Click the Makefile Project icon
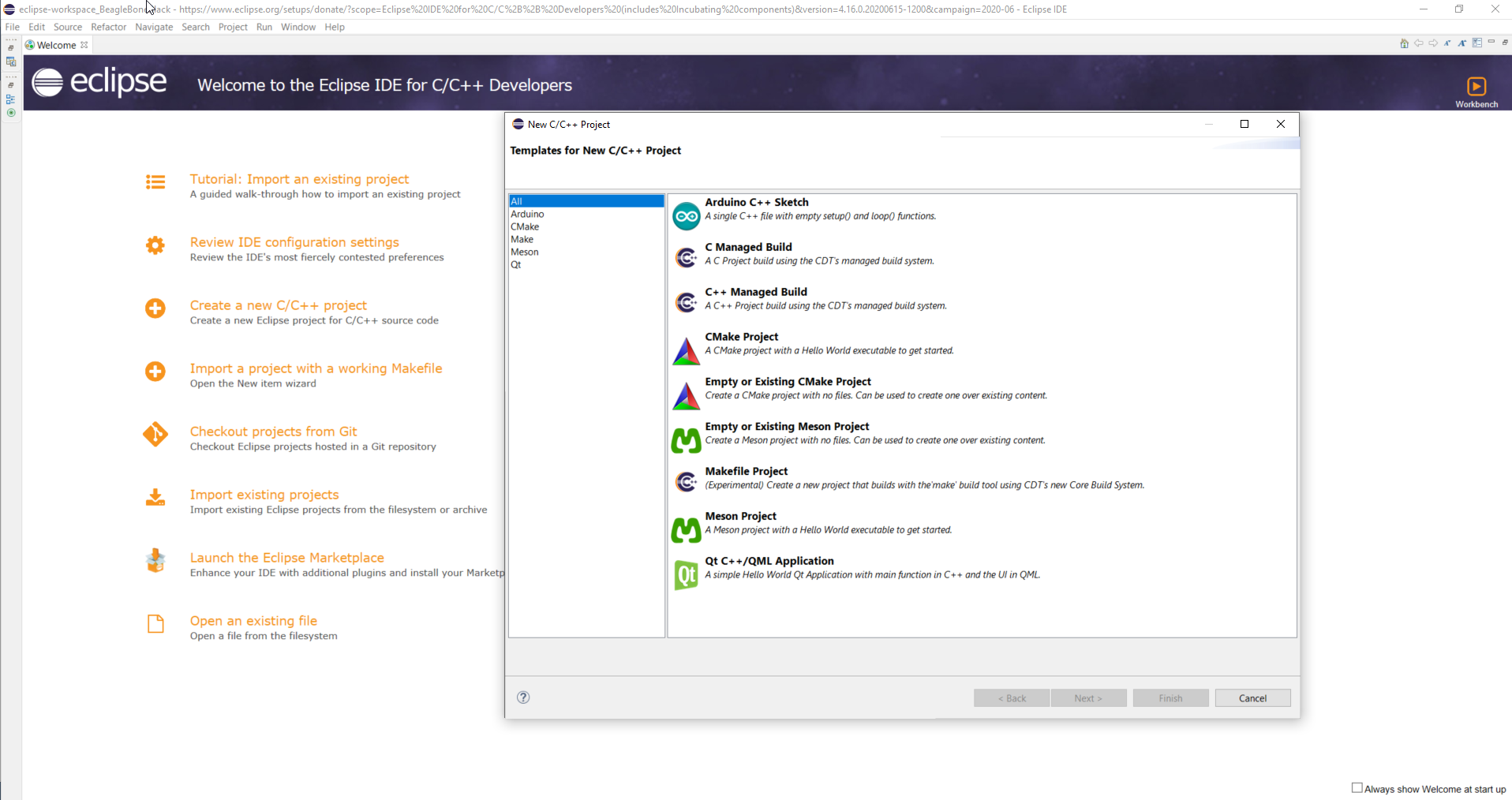 point(686,481)
